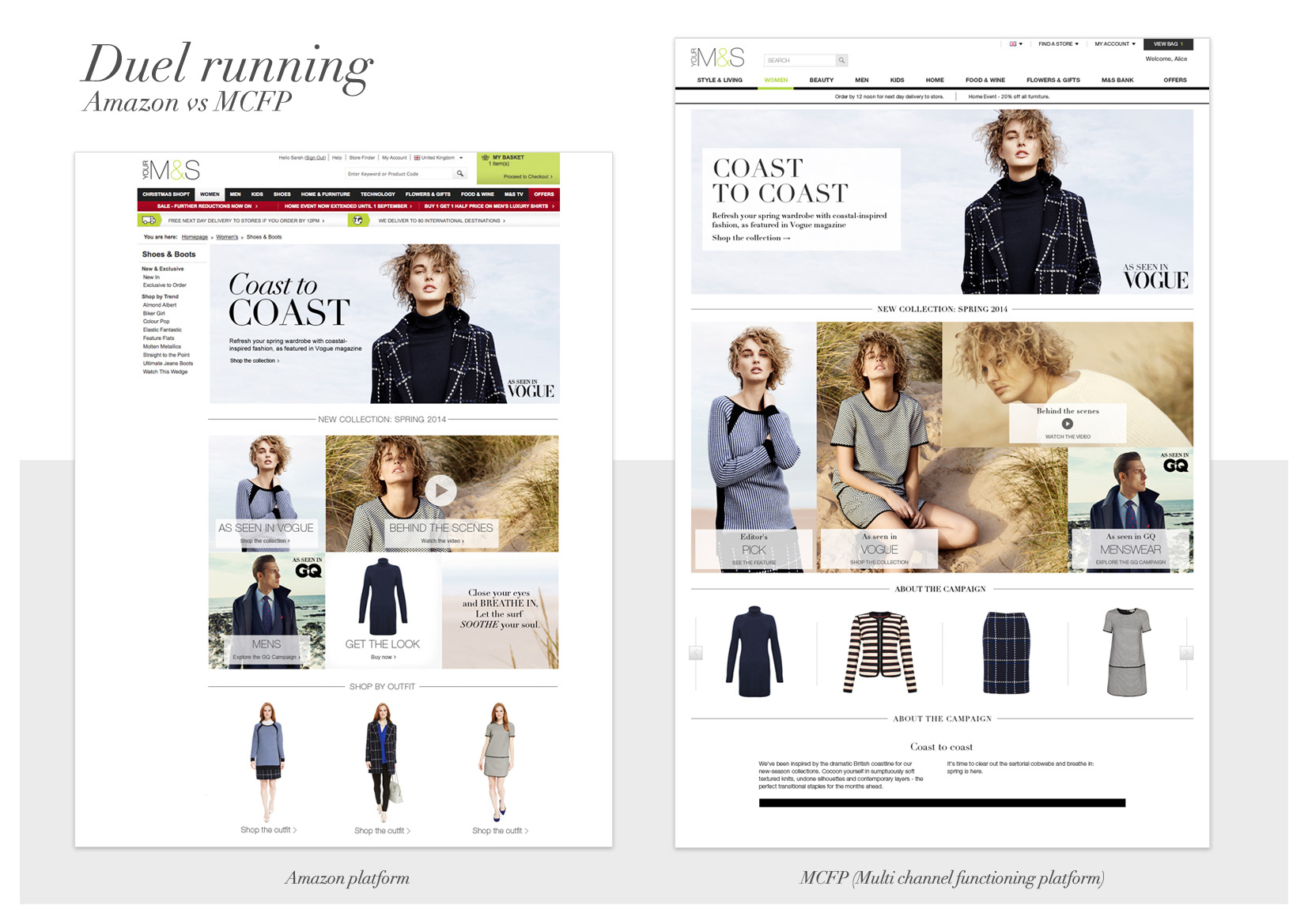Play the Behind the Scenes video, Amazon page
The height and width of the screenshot is (924, 1308).
[440, 491]
